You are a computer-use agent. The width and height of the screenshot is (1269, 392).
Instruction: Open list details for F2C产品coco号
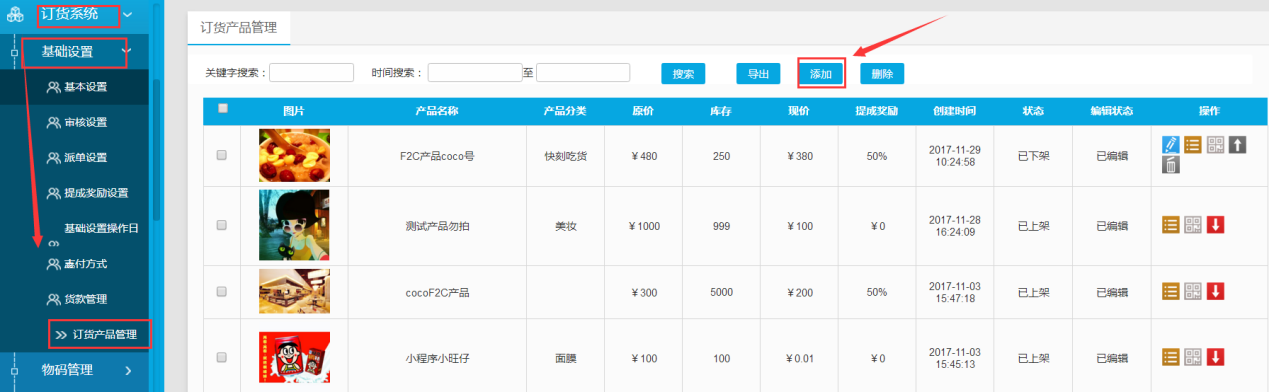(x=1193, y=144)
